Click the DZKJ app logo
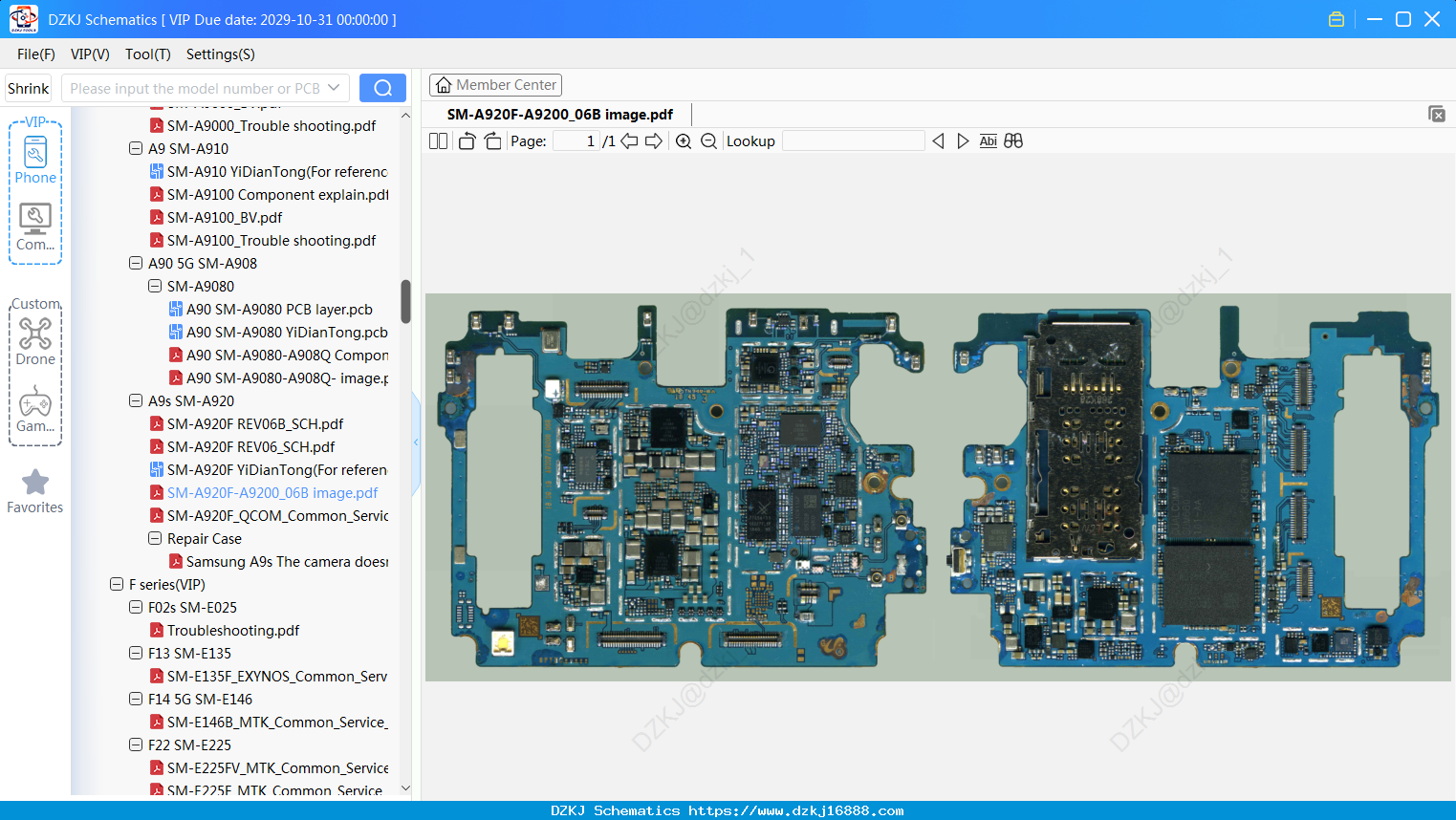The image size is (1456, 820). 23,19
